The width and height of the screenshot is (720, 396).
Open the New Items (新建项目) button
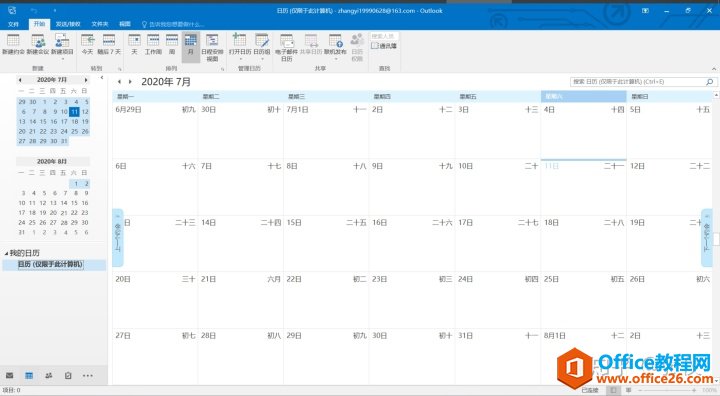(x=62, y=46)
